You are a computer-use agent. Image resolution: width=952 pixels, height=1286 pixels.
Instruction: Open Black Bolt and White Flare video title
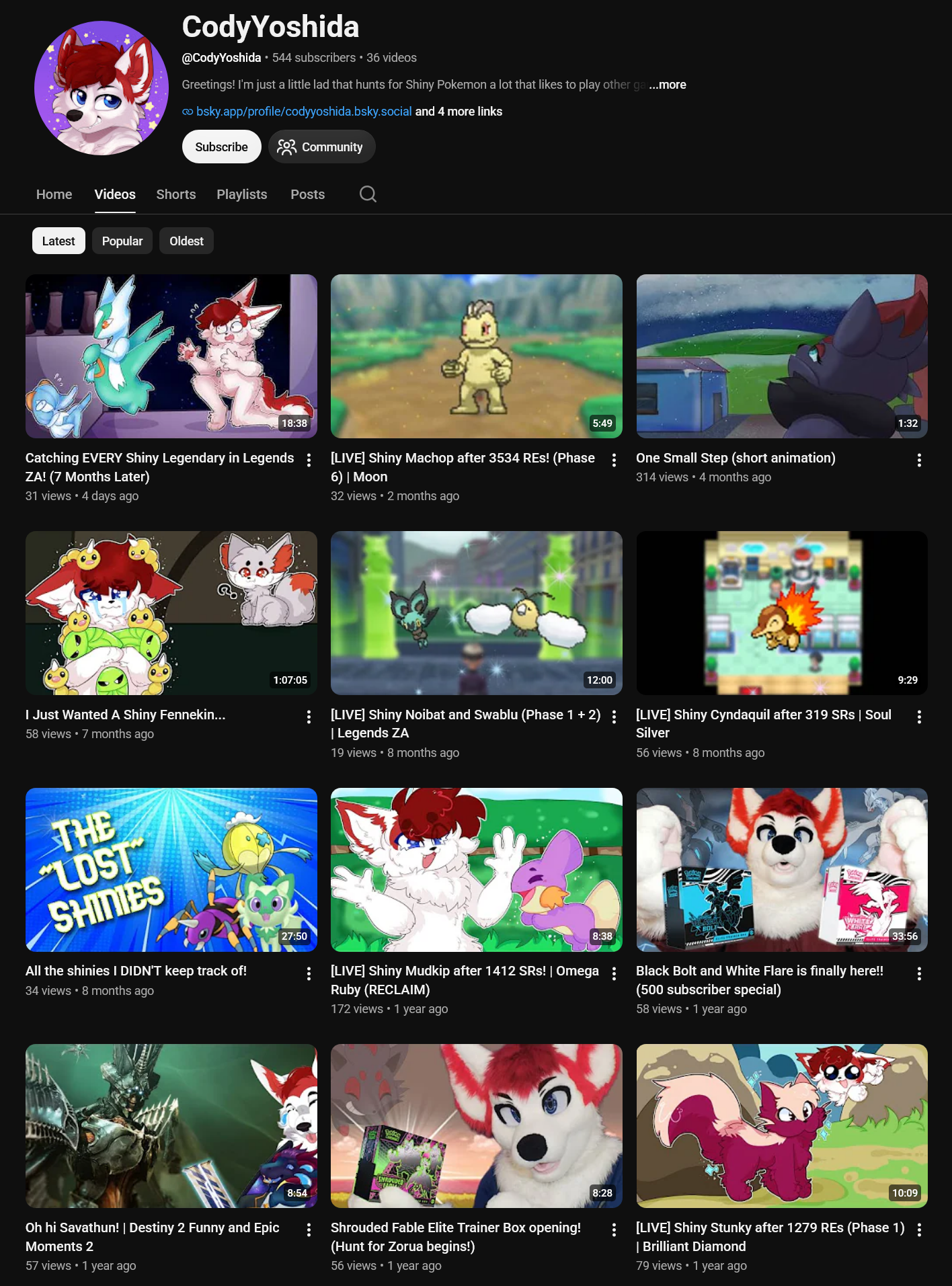pyautogui.click(x=760, y=980)
